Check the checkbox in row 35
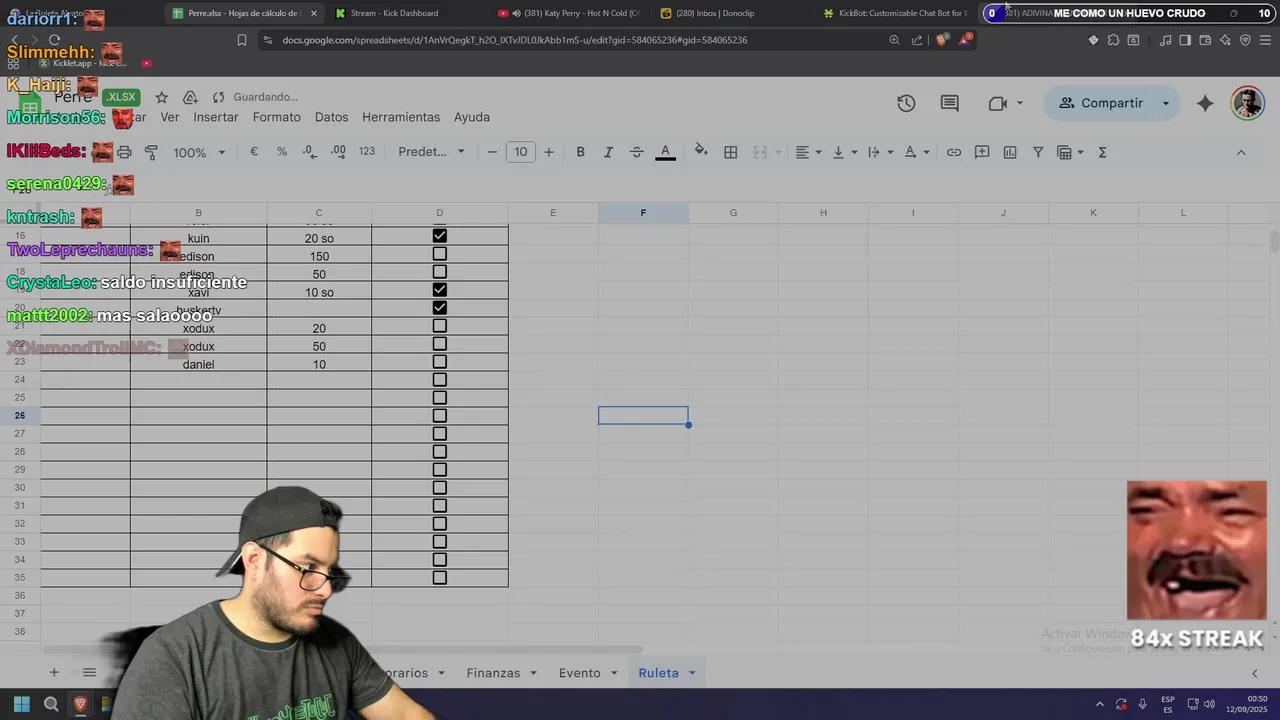The height and width of the screenshot is (720, 1280). pos(440,578)
